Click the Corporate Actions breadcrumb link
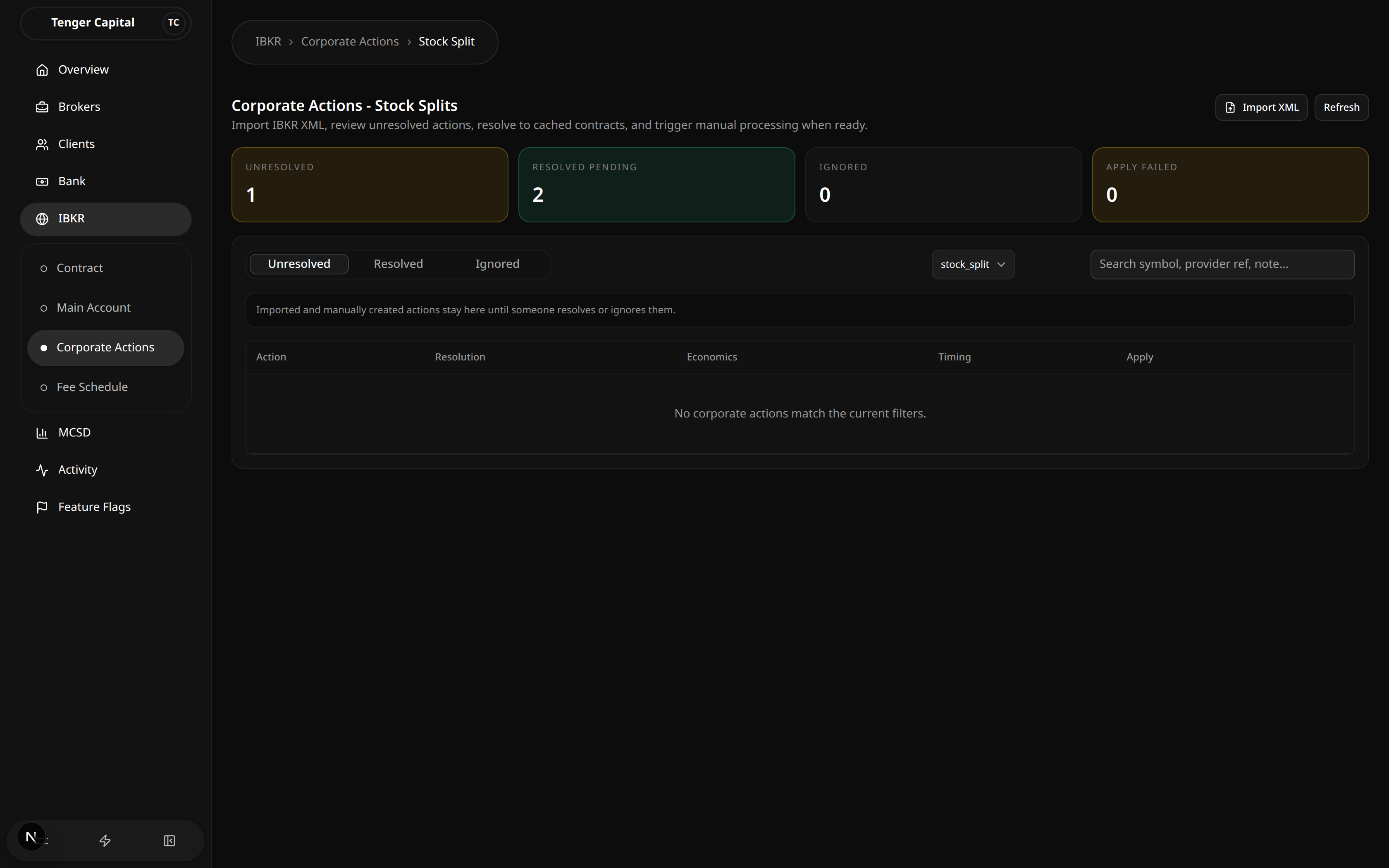Viewport: 1389px width, 868px height. pyautogui.click(x=350, y=42)
